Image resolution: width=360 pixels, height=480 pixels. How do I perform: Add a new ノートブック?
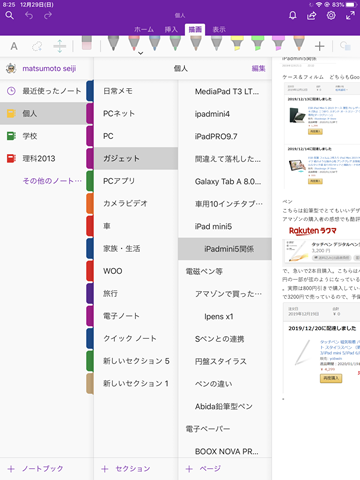point(36,468)
